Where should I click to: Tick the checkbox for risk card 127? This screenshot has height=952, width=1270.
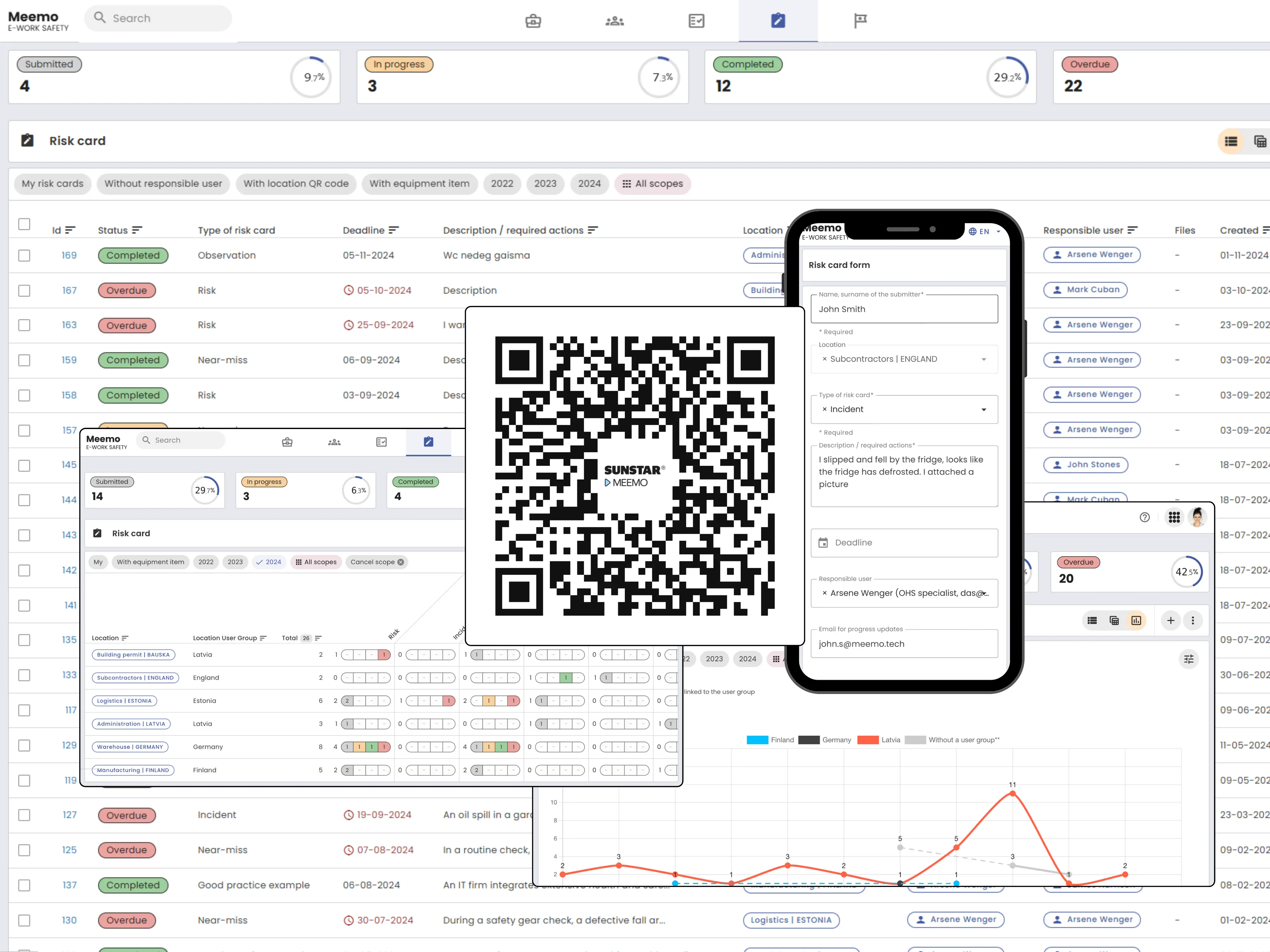pos(24,815)
